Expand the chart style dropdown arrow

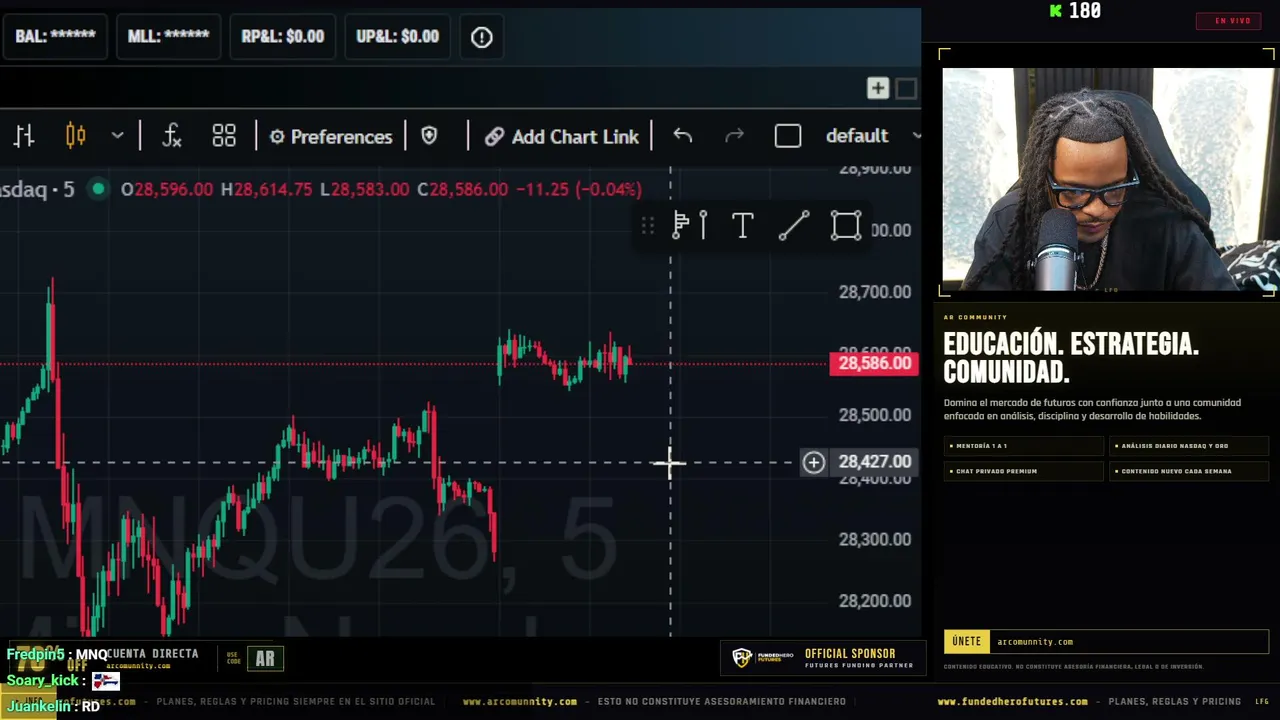117,136
